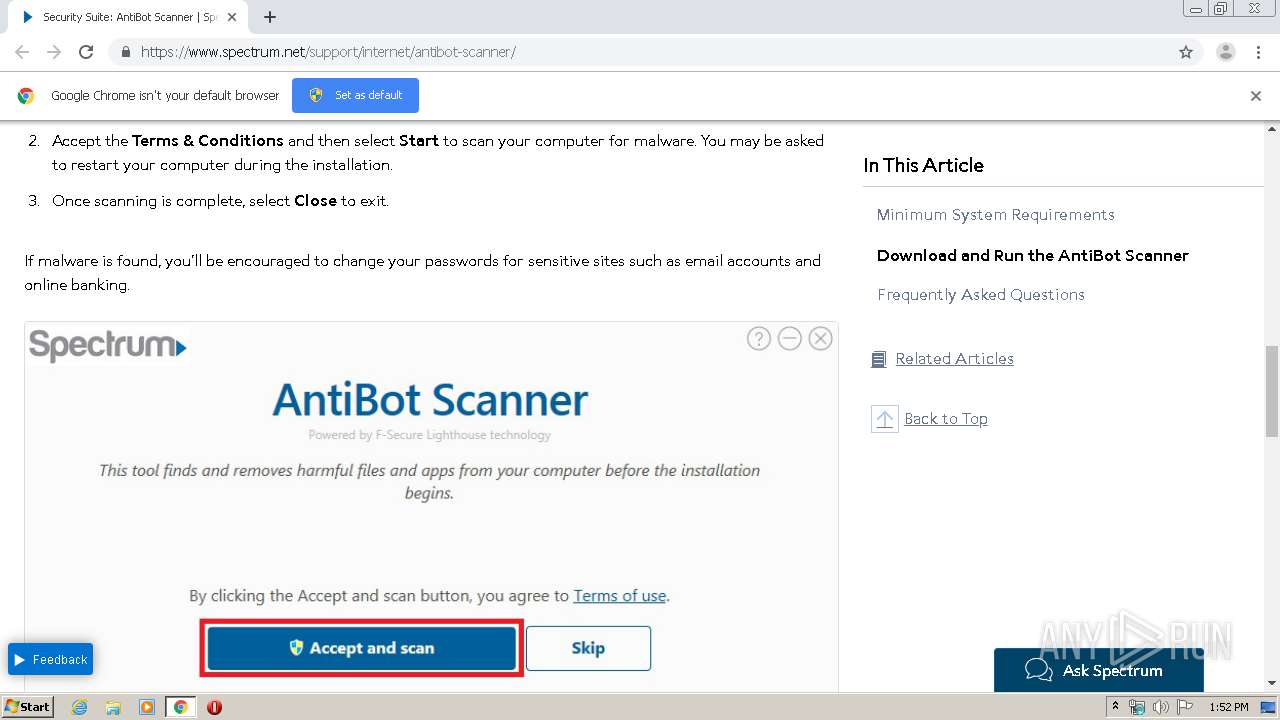
Task: Click the Related Articles list icon
Action: point(879,359)
